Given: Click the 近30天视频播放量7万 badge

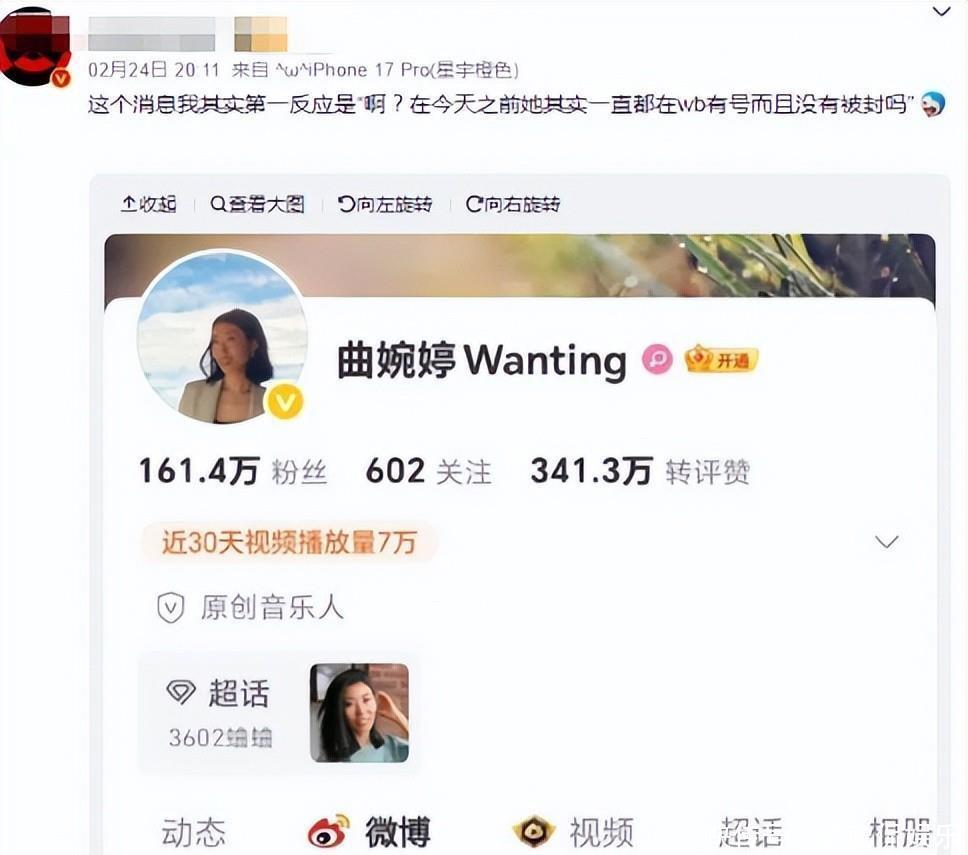Looking at the screenshot, I should pos(289,542).
